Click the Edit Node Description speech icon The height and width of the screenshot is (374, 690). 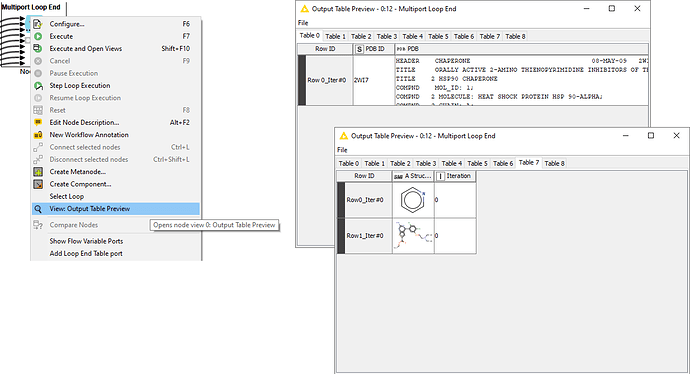pos(38,122)
